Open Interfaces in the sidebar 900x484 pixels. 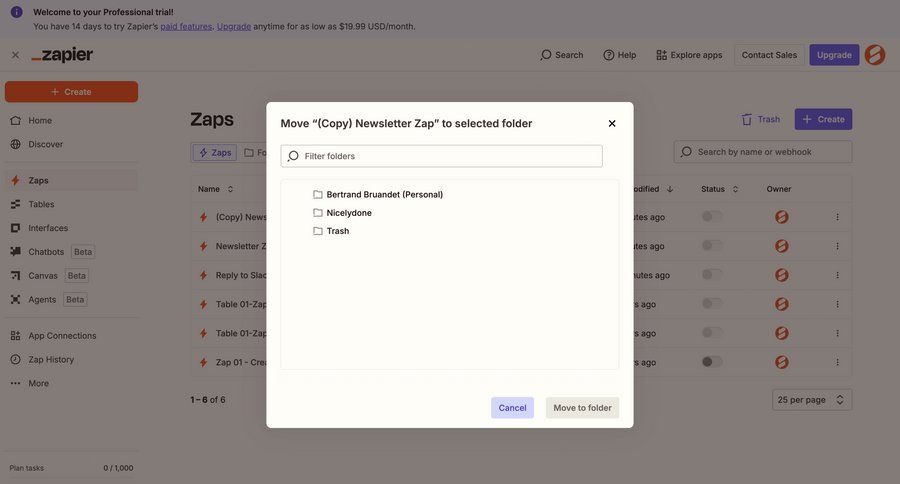click(71, 228)
